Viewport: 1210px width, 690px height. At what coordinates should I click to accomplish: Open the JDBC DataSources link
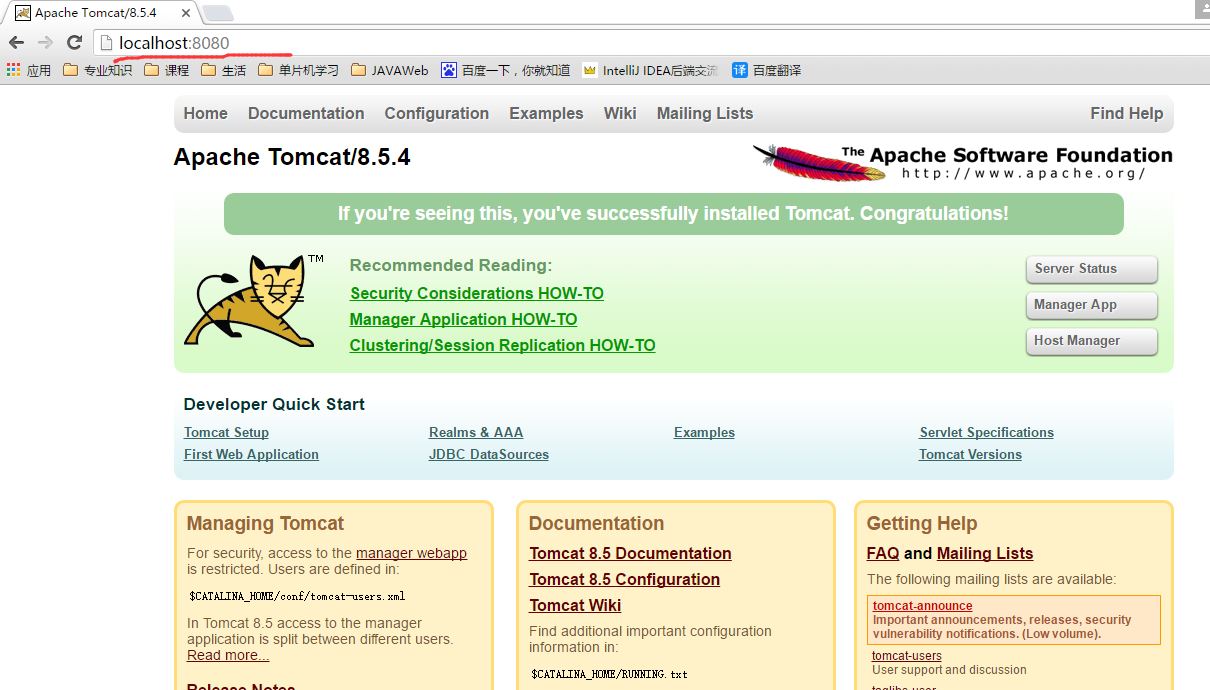tap(489, 455)
